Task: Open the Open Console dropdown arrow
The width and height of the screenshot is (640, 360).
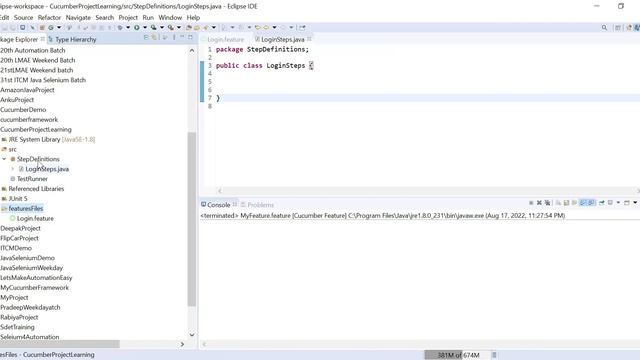Action: 635,203
